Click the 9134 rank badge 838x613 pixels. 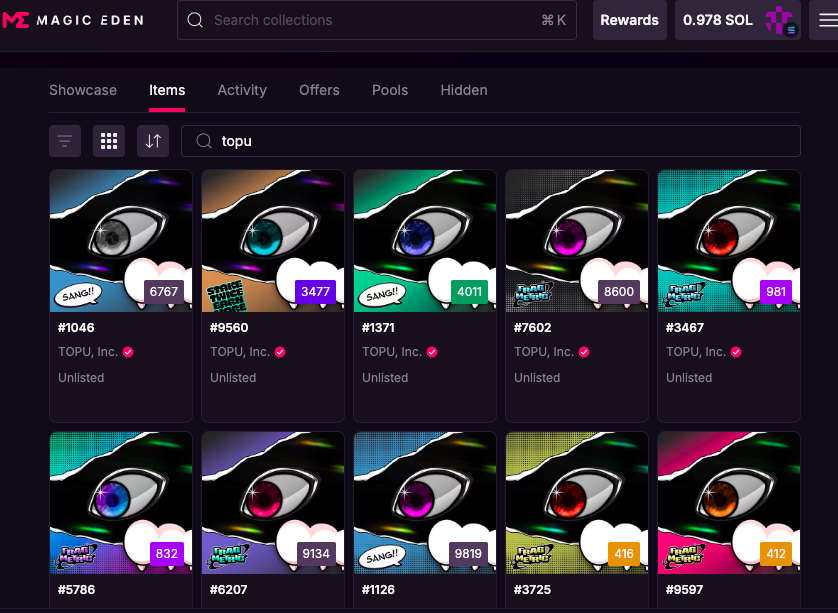click(316, 554)
